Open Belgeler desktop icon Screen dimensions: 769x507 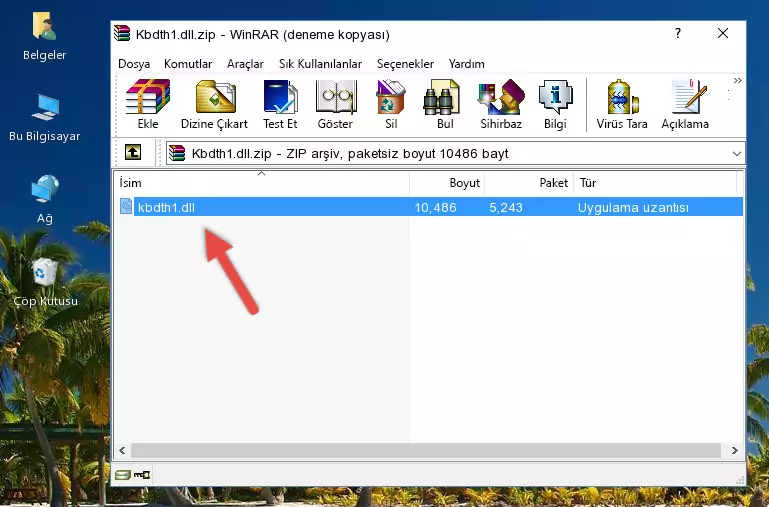coord(45,37)
